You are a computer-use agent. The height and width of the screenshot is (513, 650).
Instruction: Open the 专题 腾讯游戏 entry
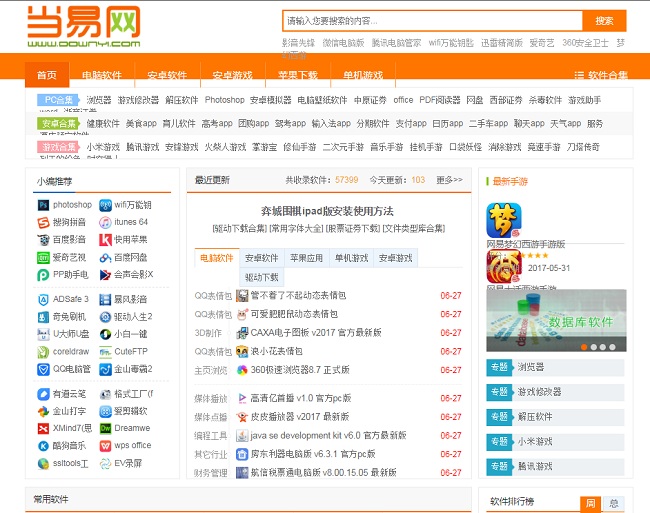point(555,467)
